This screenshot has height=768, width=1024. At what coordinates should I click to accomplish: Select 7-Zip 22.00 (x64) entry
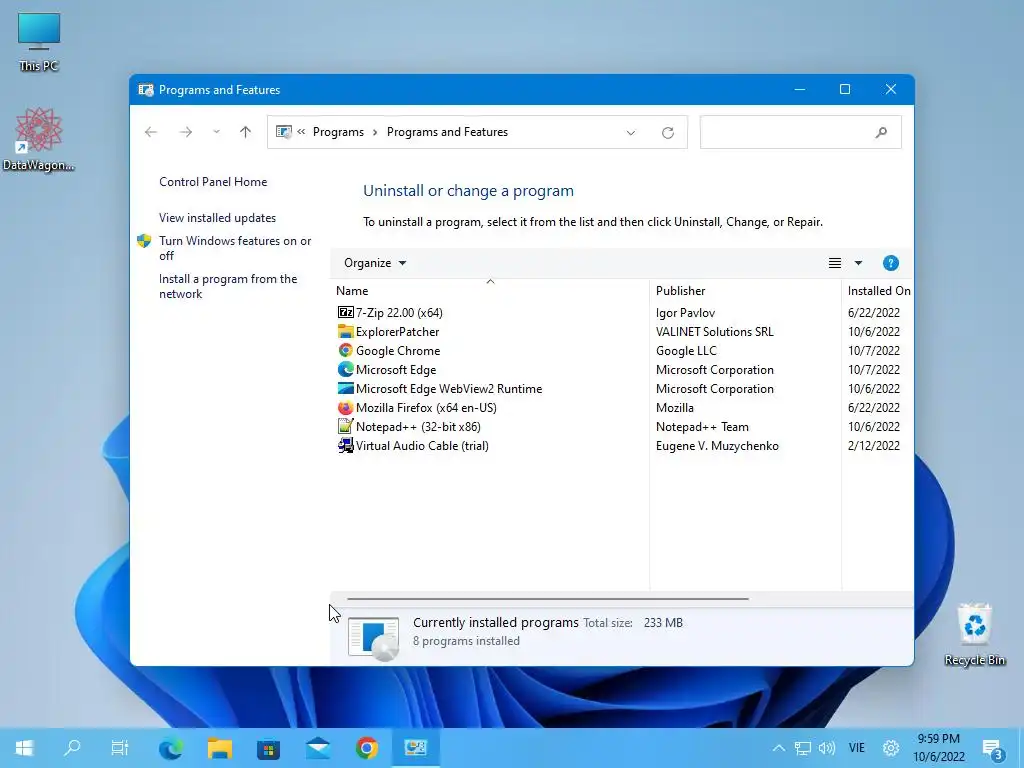(x=399, y=312)
